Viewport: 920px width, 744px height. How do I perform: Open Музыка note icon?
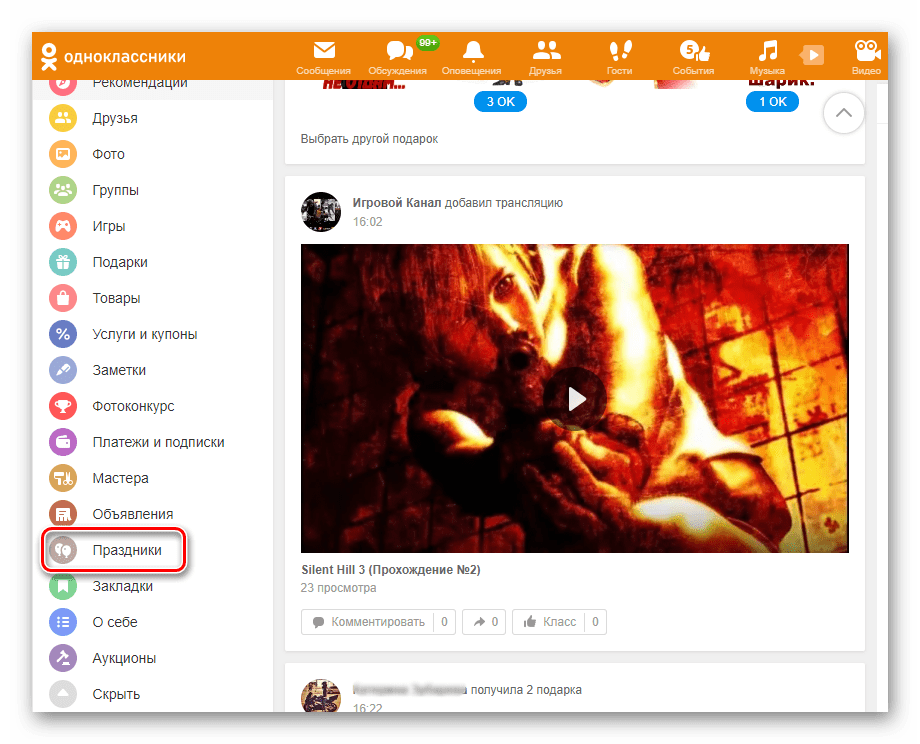[x=767, y=50]
